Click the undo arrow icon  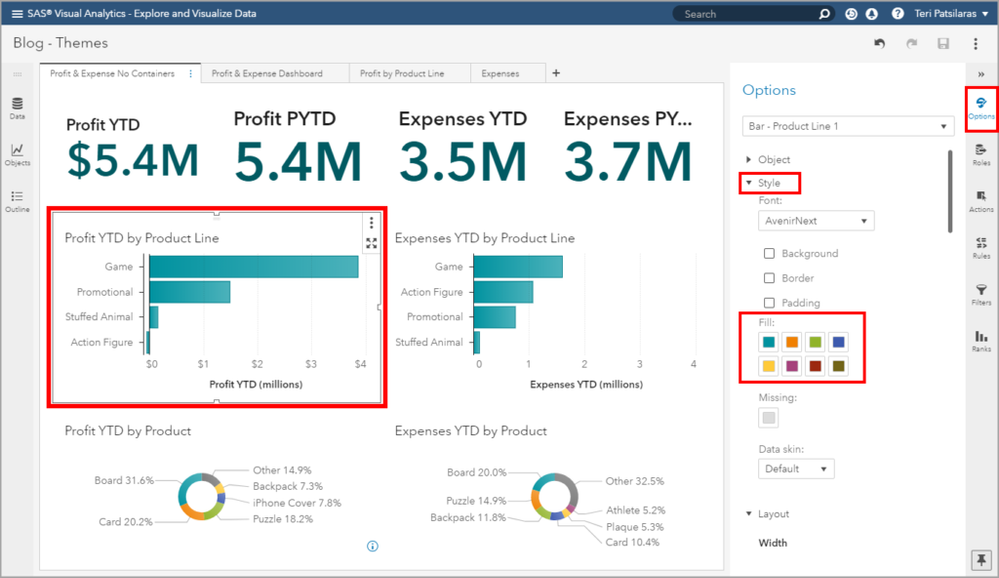(x=879, y=44)
